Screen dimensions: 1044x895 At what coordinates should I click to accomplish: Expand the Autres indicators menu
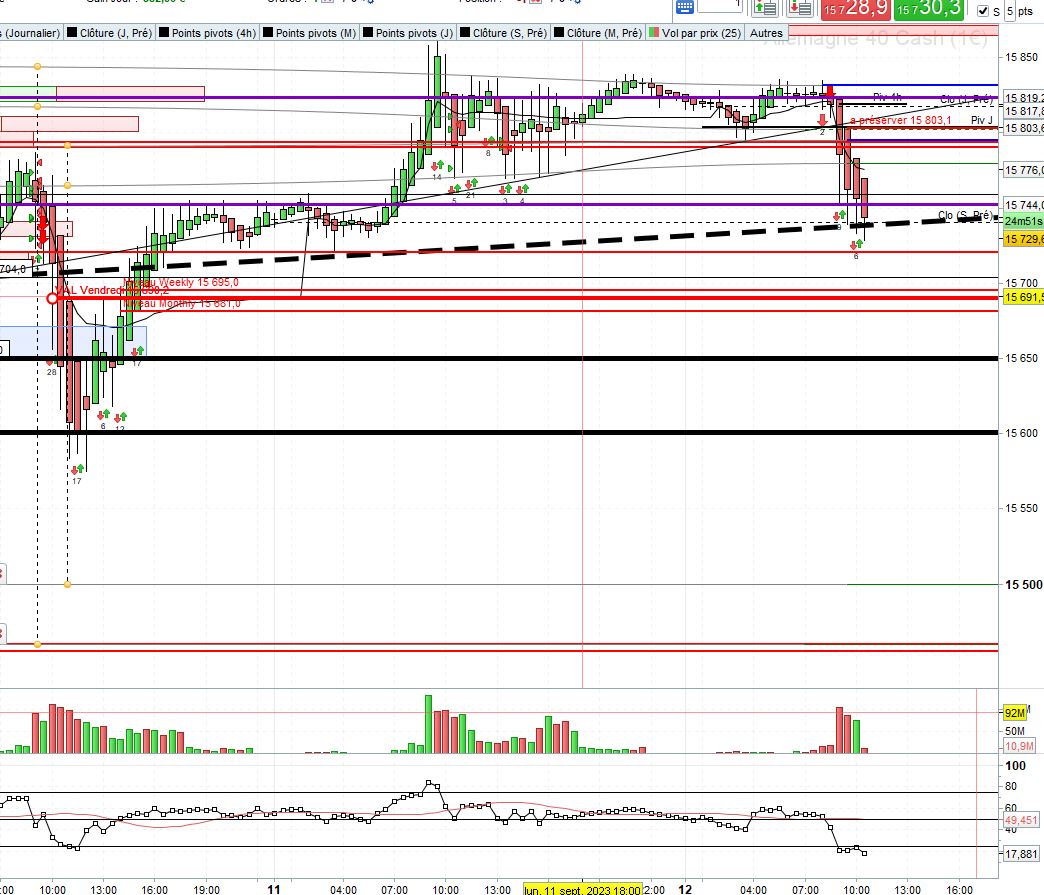pyautogui.click(x=766, y=33)
